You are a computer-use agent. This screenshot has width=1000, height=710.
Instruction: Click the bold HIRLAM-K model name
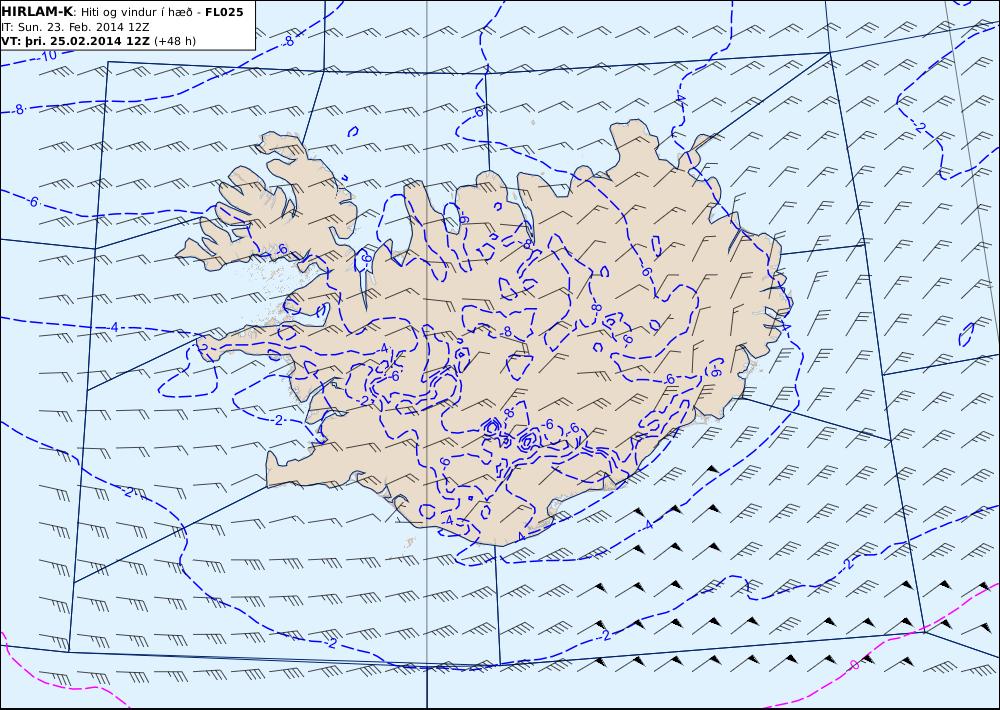37,12
